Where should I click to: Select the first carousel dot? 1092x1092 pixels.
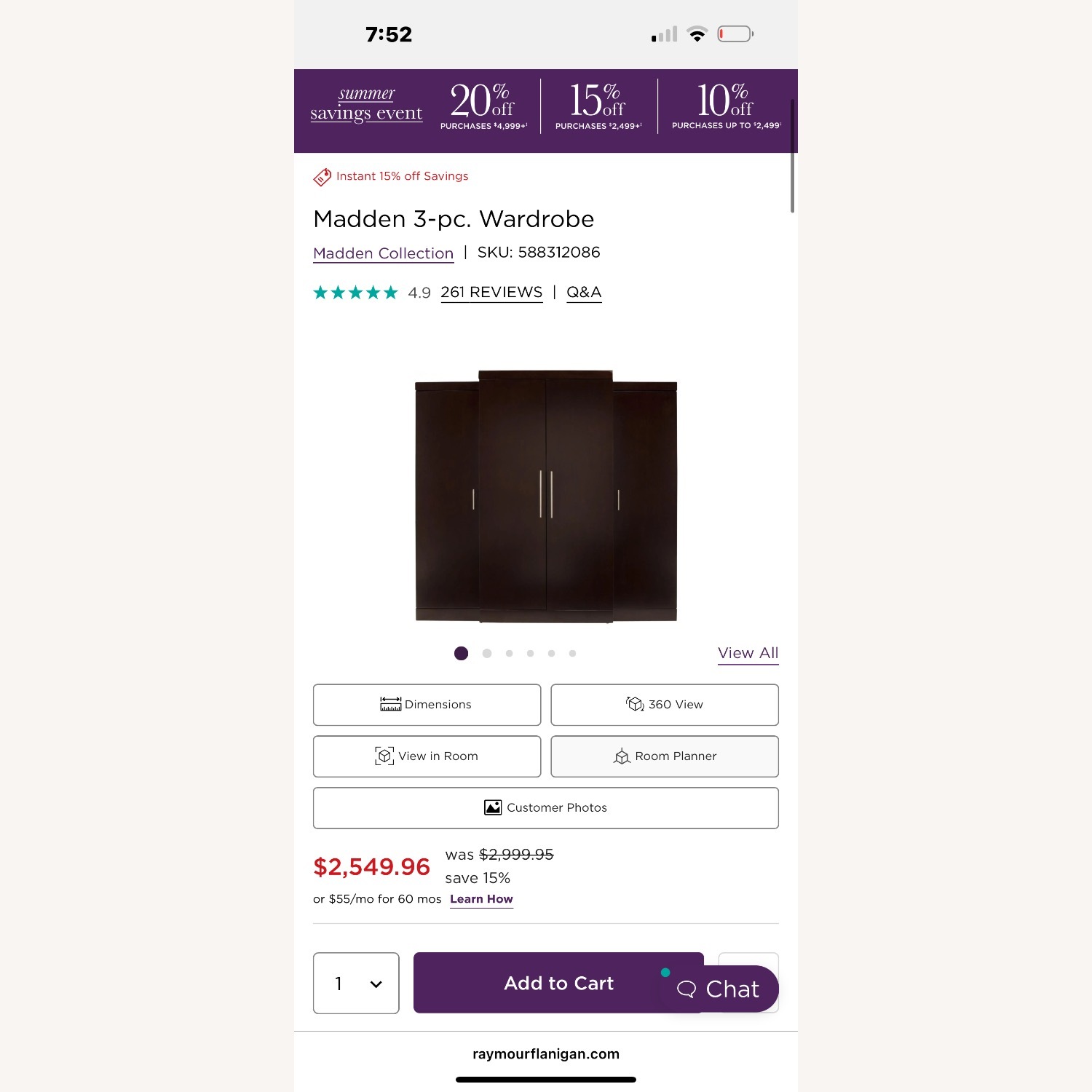click(462, 653)
